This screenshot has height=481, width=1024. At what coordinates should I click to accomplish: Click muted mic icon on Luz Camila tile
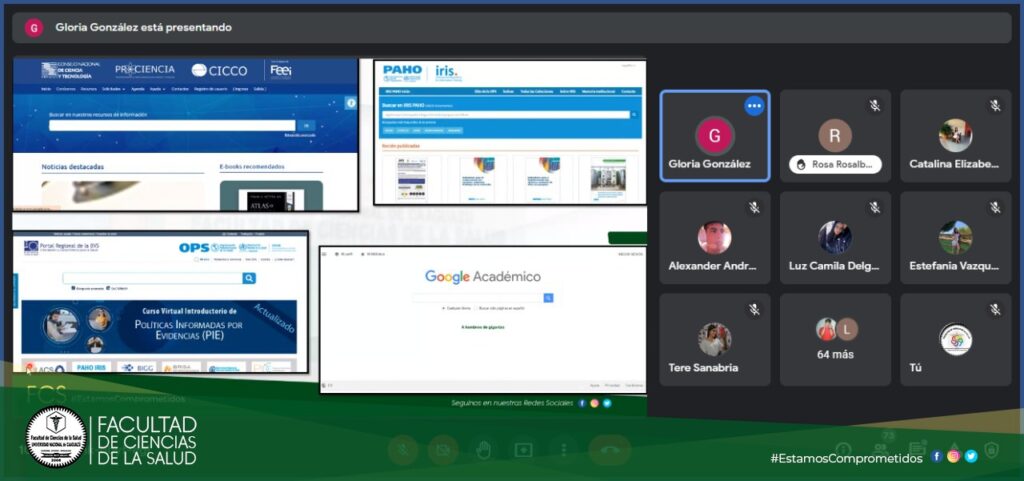874,208
